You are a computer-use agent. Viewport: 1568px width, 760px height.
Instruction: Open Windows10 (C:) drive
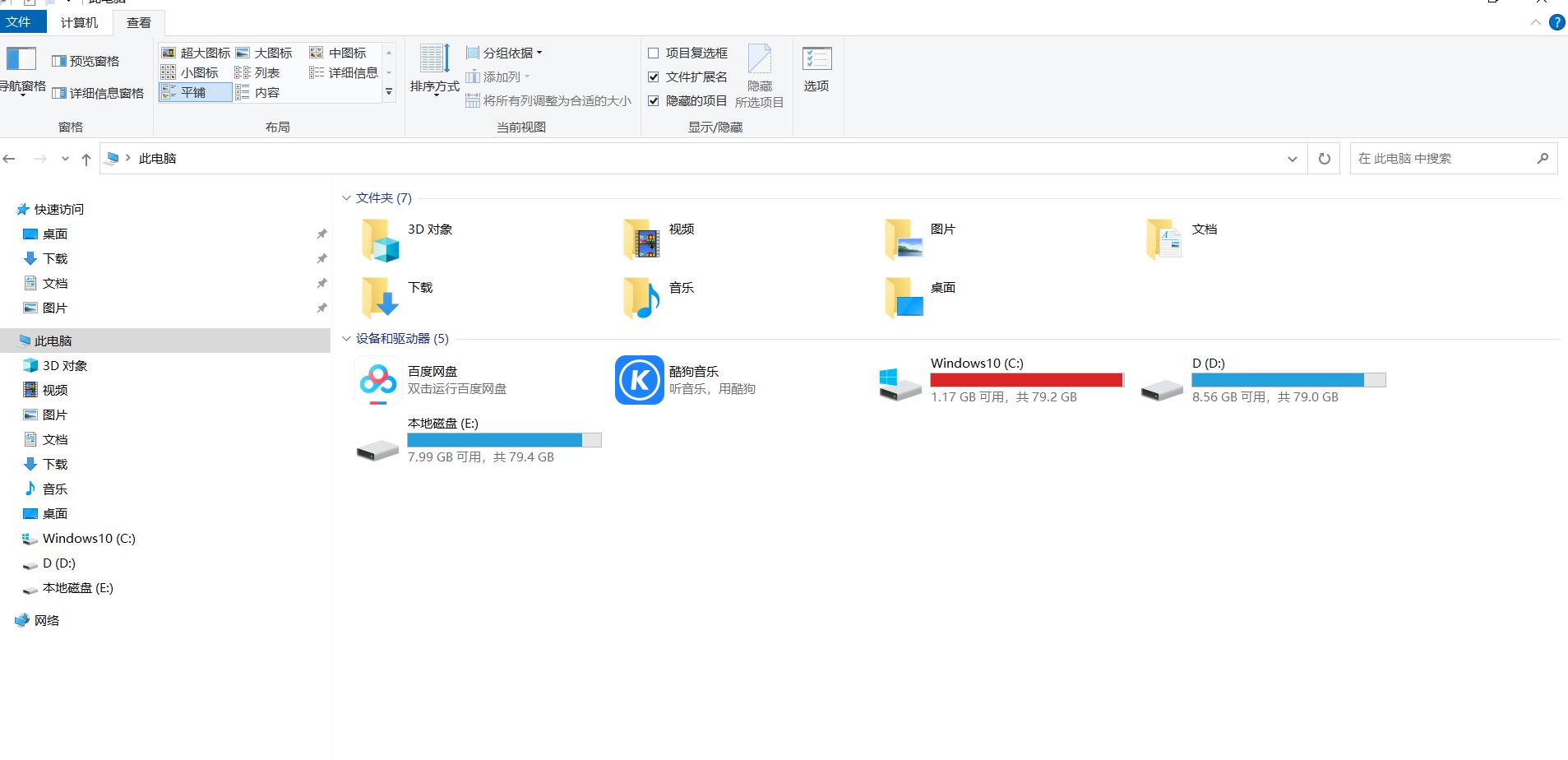coord(974,363)
